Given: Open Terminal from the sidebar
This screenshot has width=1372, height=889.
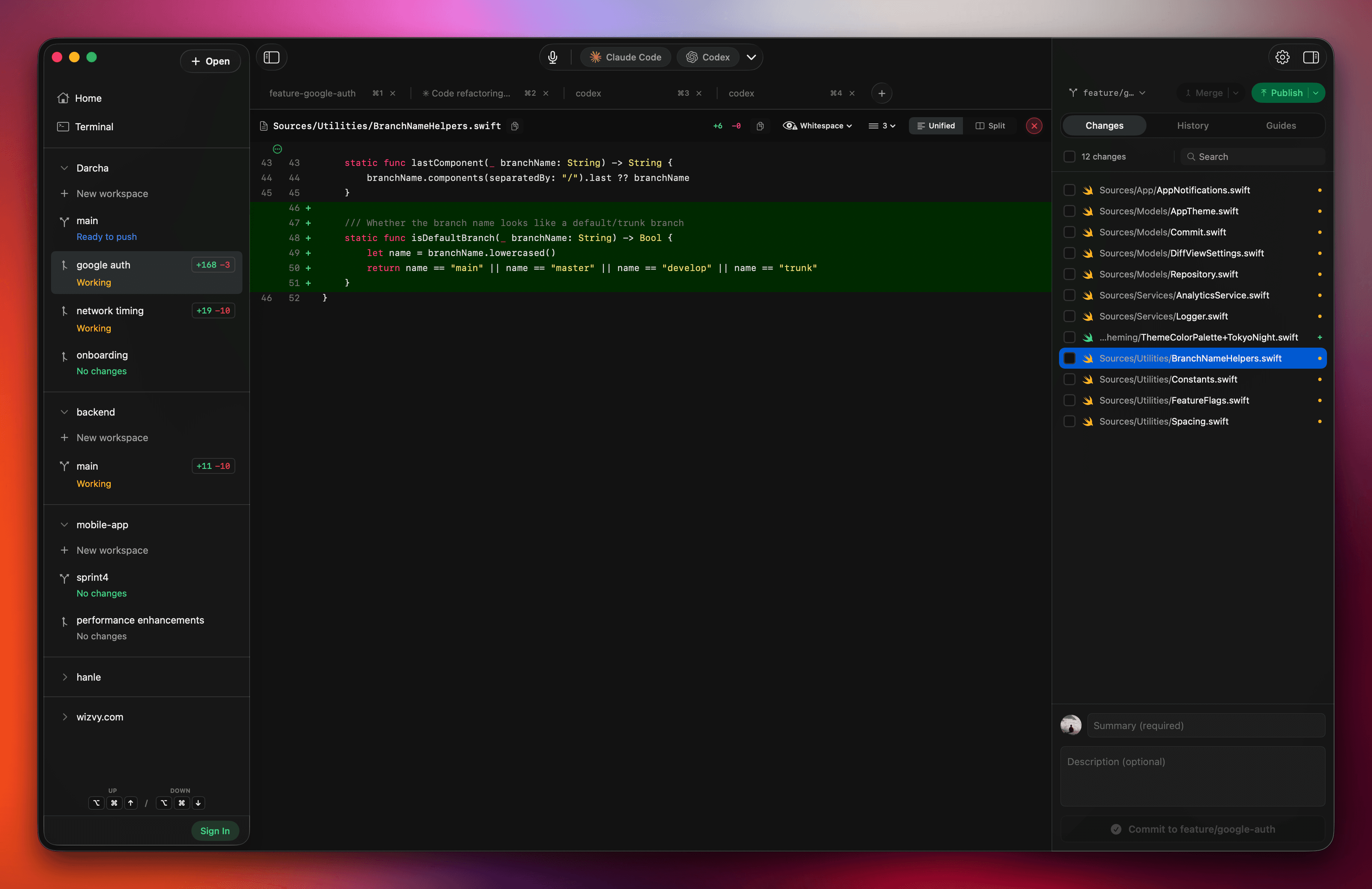Looking at the screenshot, I should tap(94, 126).
